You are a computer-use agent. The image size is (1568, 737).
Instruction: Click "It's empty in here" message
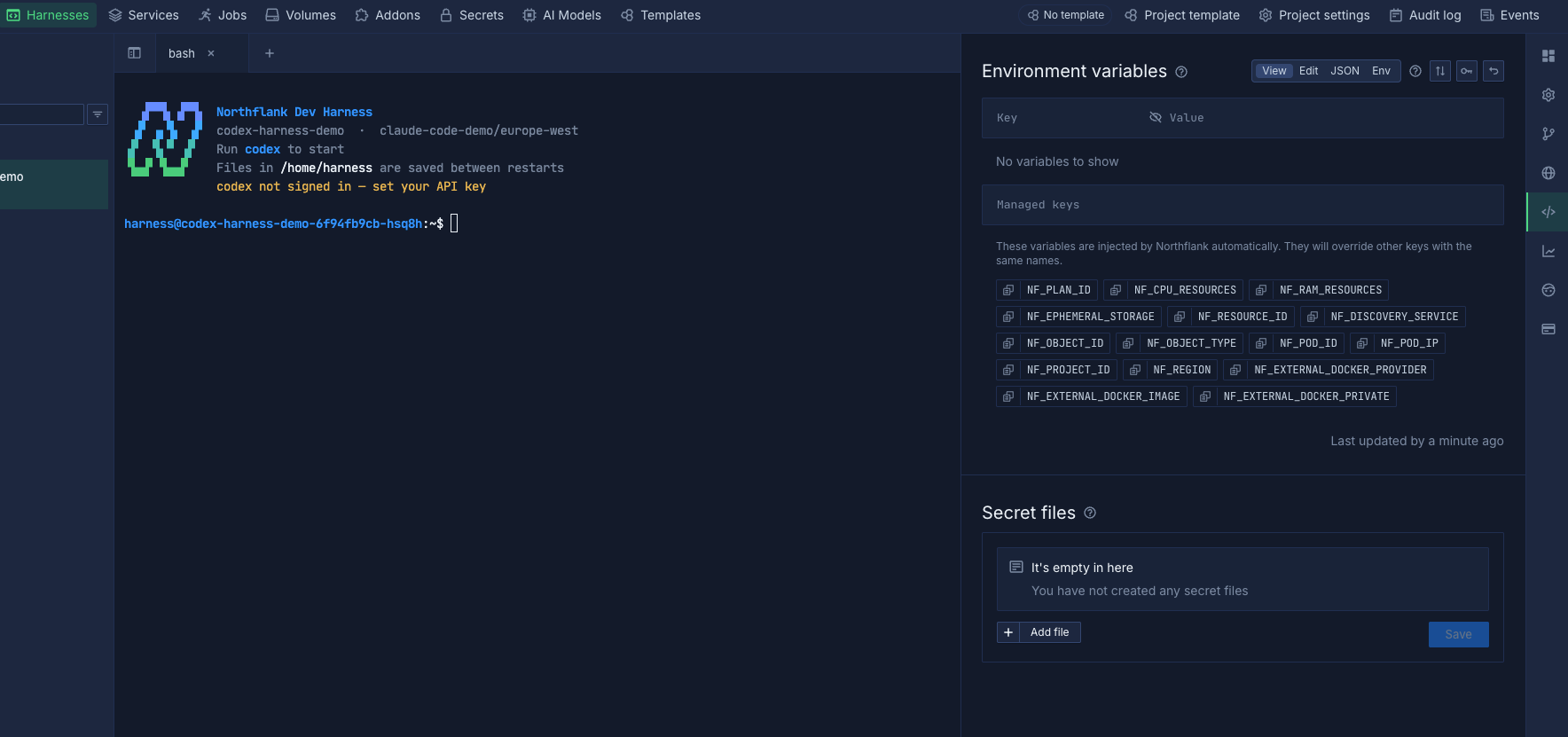[1082, 568]
